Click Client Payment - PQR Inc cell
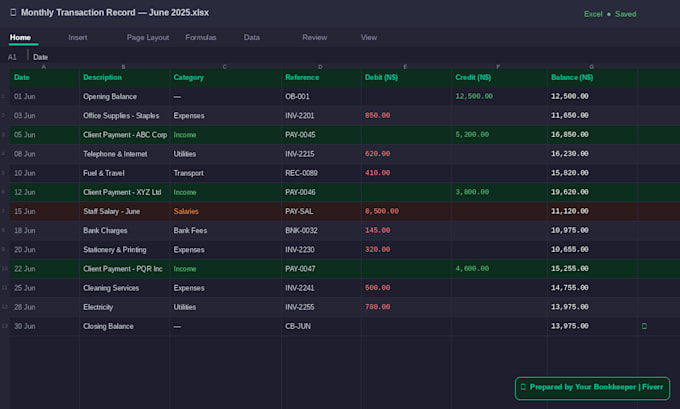680x409 pixels. 124,268
